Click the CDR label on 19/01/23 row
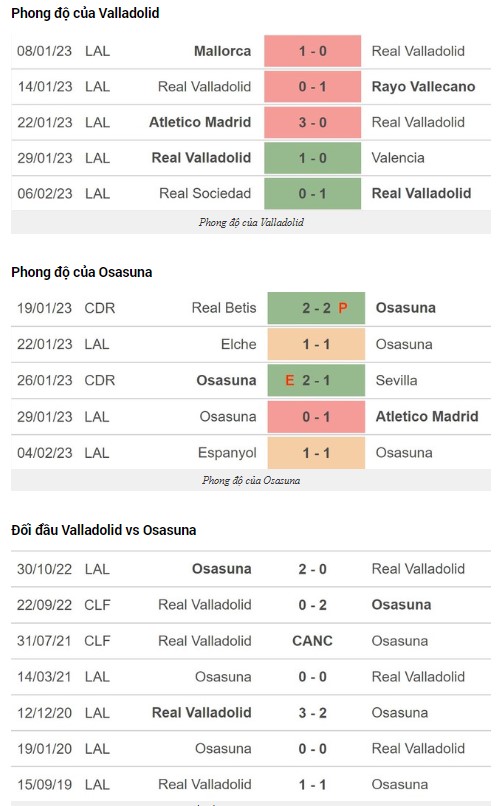Screen dimensions: 497x806 [x=100, y=308]
